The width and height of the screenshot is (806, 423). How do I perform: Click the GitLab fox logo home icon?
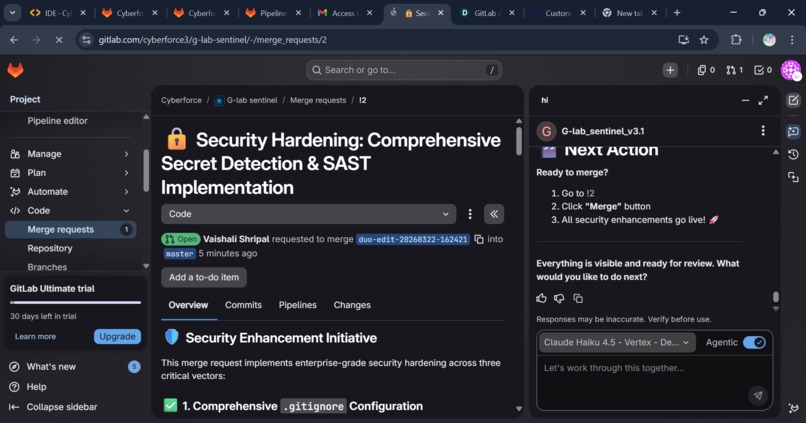click(x=15, y=70)
